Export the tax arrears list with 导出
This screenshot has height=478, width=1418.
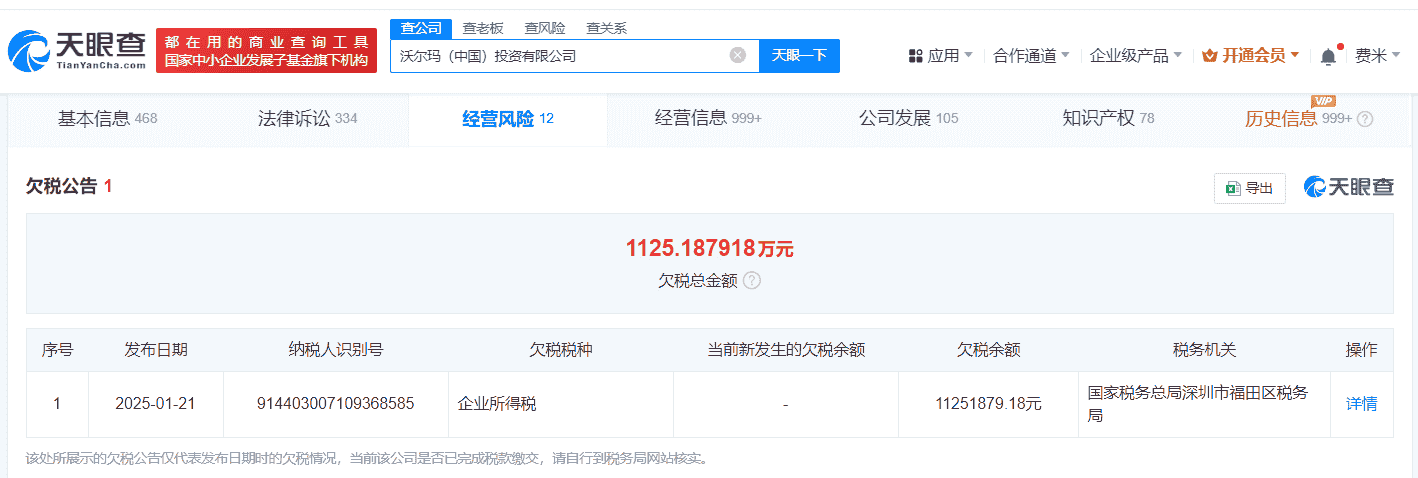coord(1250,188)
